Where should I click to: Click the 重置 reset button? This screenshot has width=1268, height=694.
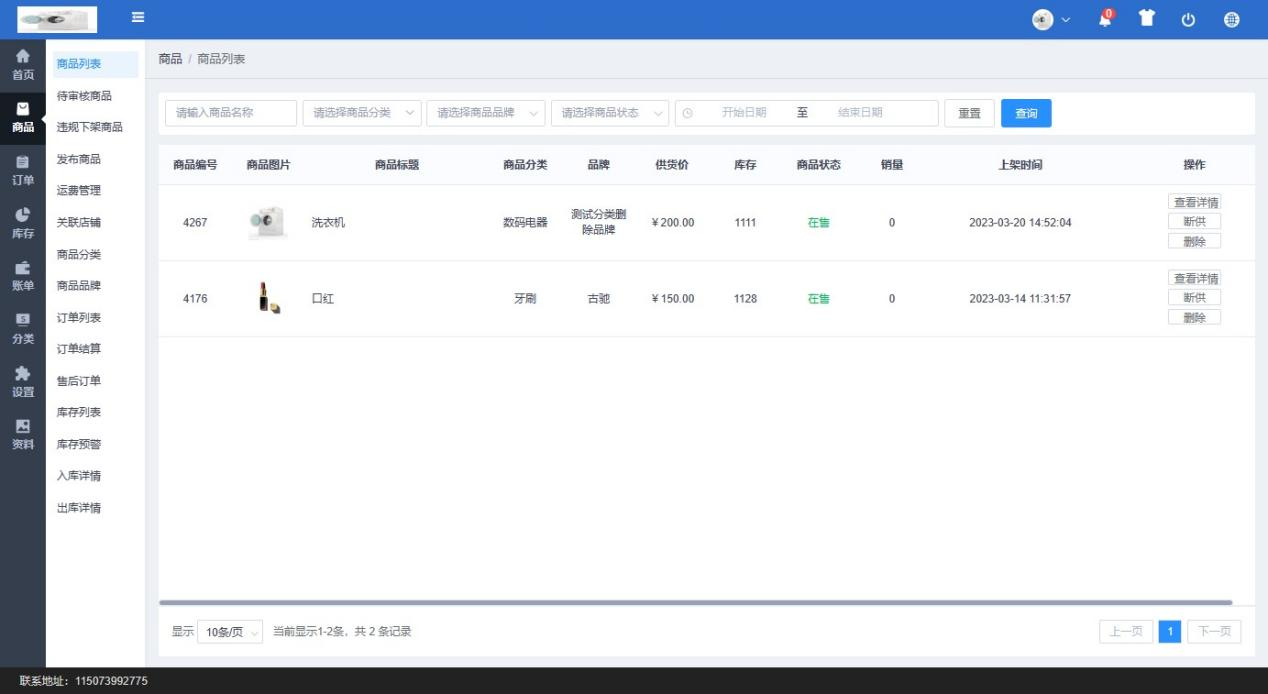tap(969, 114)
